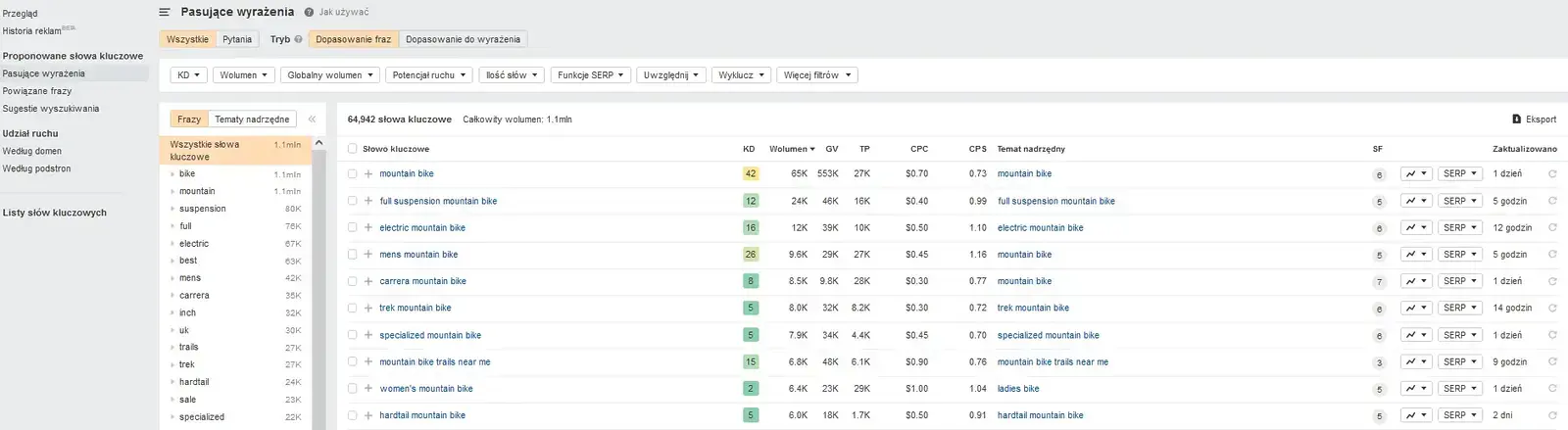
Task: Toggle the select-all checkbox in the Słowo kluczowe header
Action: tap(352, 149)
